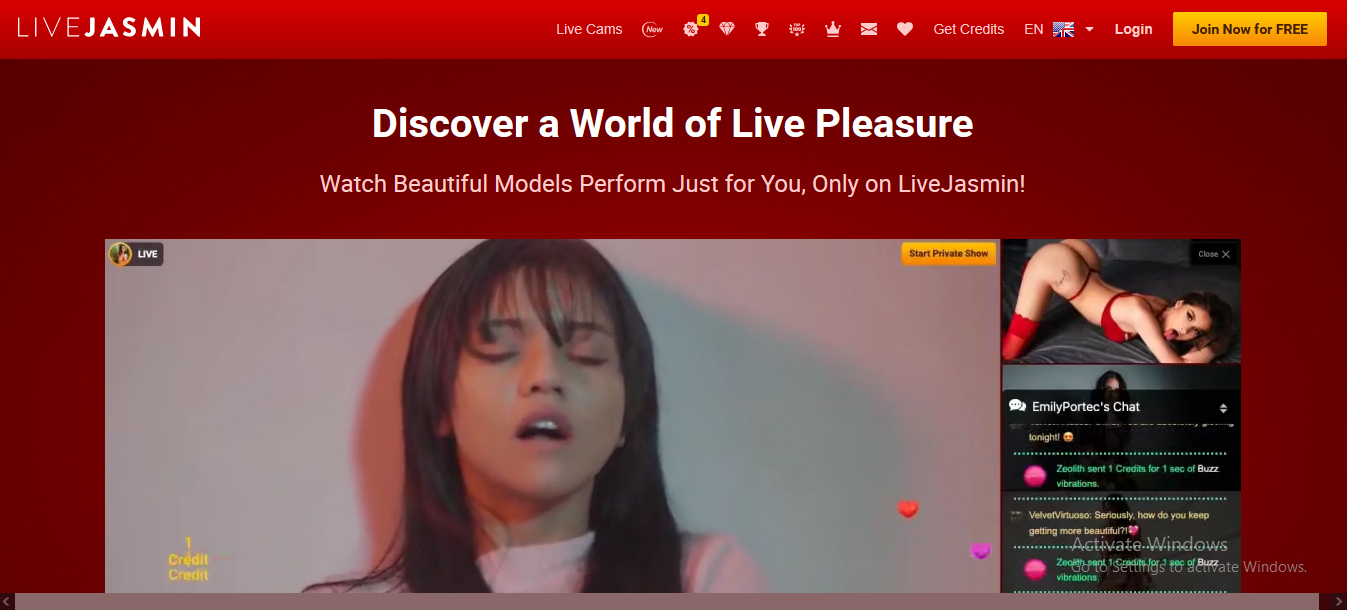Click the diamond icon in header
The image size is (1347, 610).
[x=727, y=29]
